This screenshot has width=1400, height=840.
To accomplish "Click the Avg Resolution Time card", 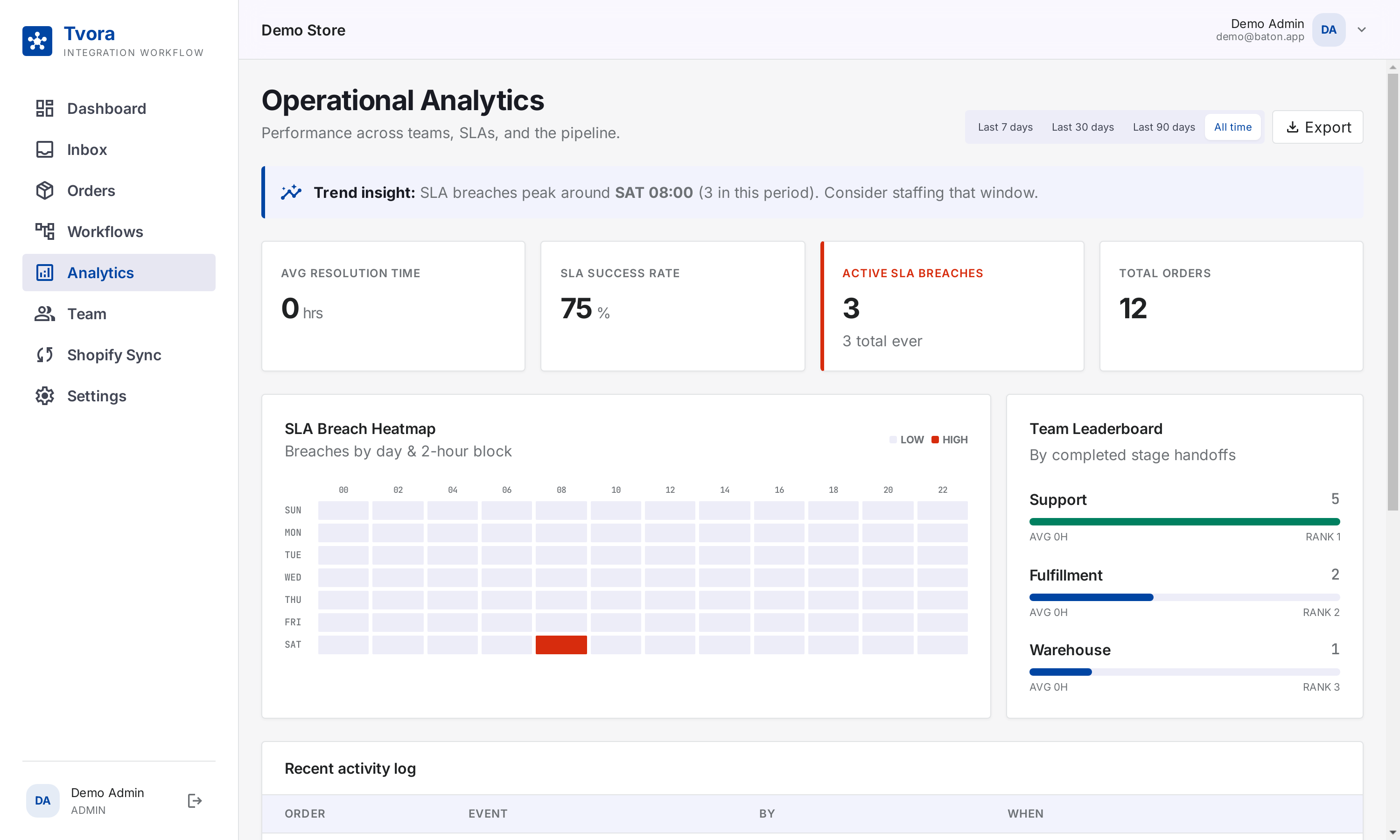I will tap(393, 306).
